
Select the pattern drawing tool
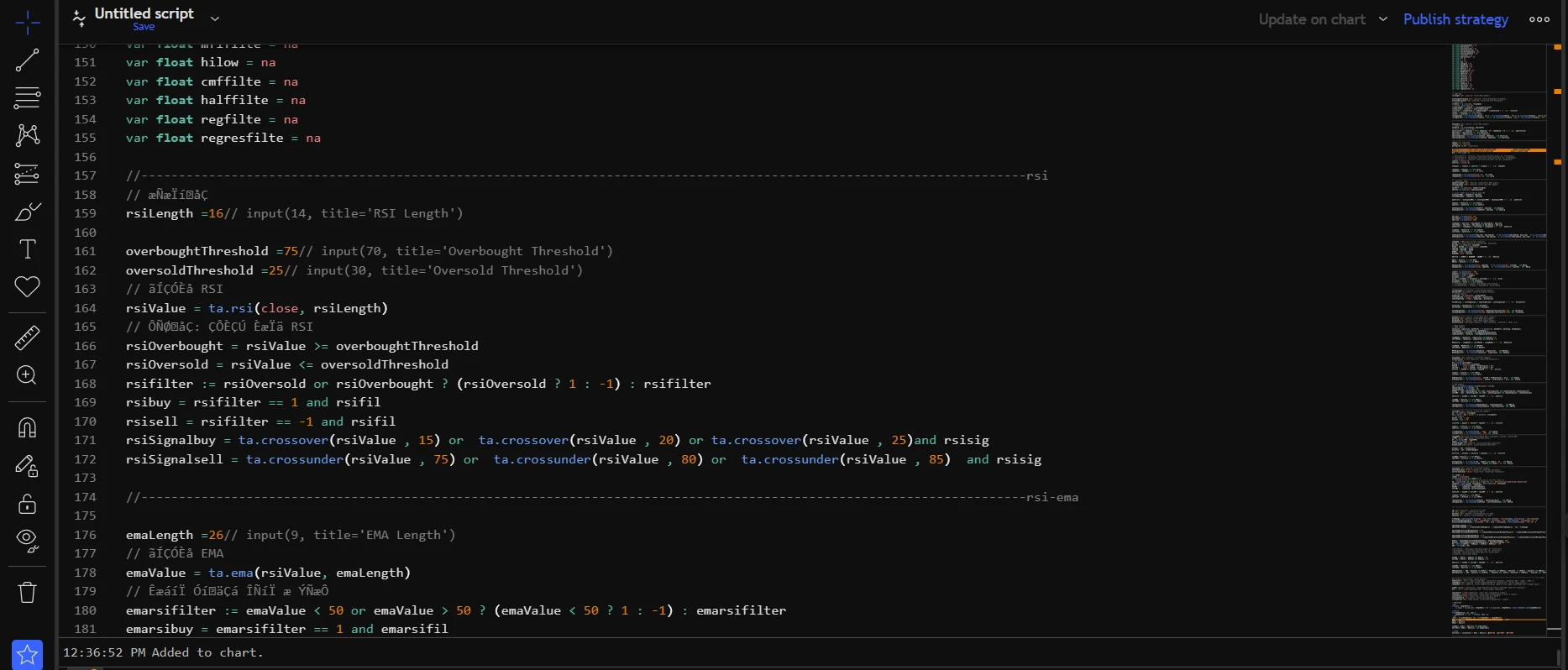[27, 135]
